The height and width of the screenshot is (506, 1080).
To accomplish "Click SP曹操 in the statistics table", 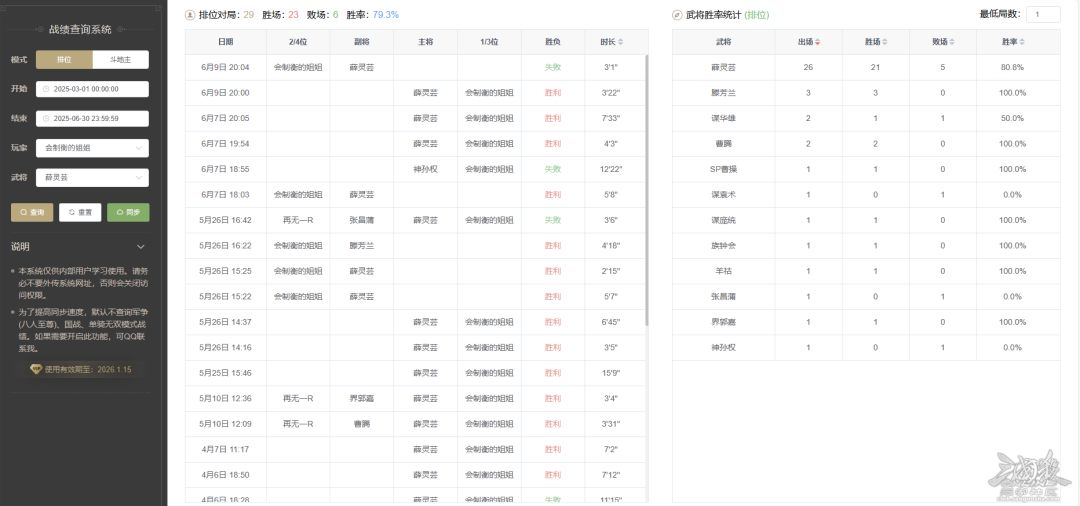I will 724,169.
